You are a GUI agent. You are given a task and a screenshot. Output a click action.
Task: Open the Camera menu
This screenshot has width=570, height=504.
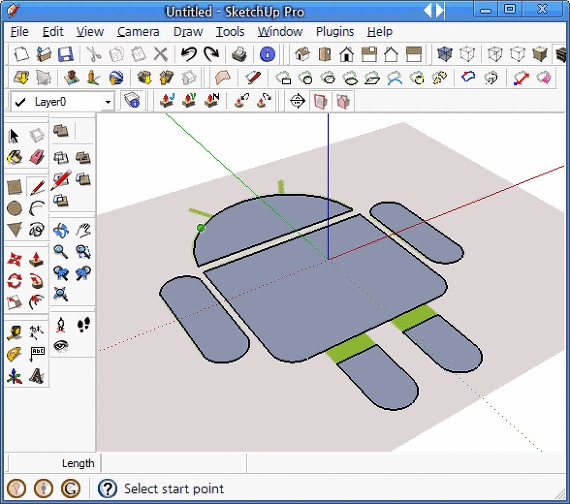point(138,32)
